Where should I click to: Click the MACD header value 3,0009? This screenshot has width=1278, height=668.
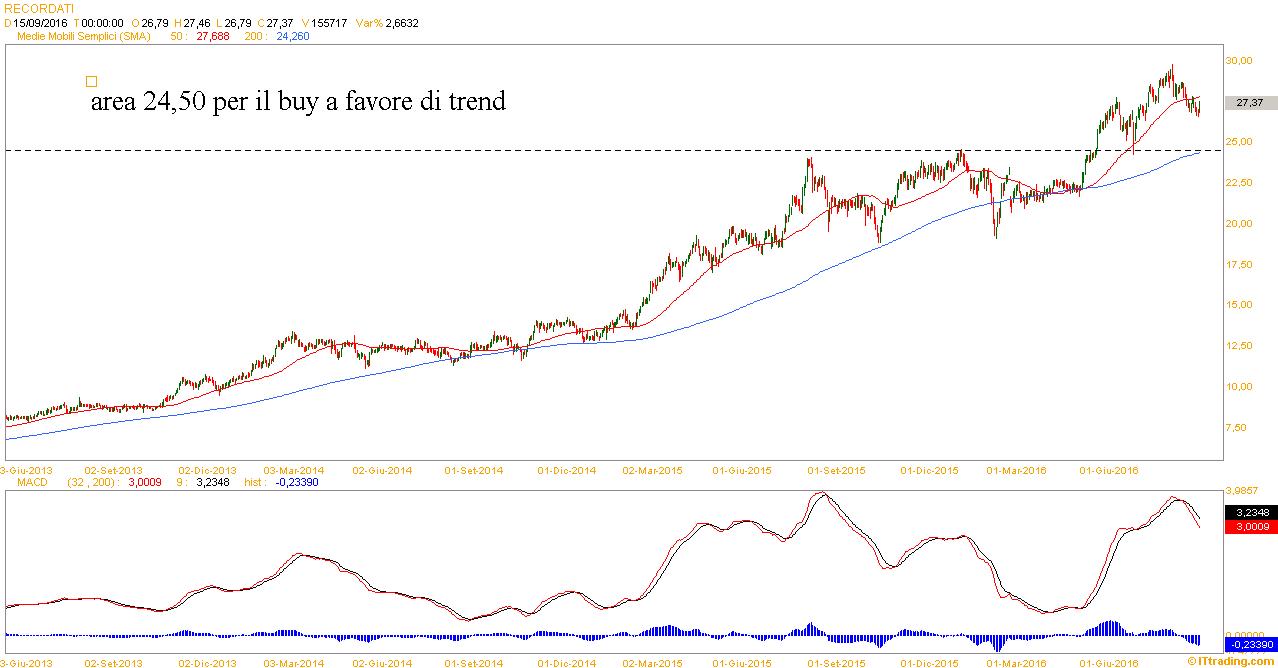(x=145, y=482)
